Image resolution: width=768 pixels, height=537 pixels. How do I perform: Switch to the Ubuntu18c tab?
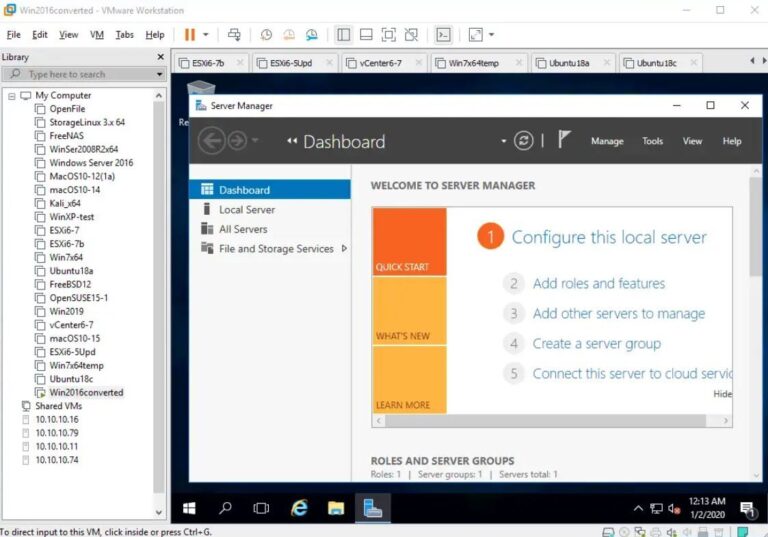coord(656,63)
